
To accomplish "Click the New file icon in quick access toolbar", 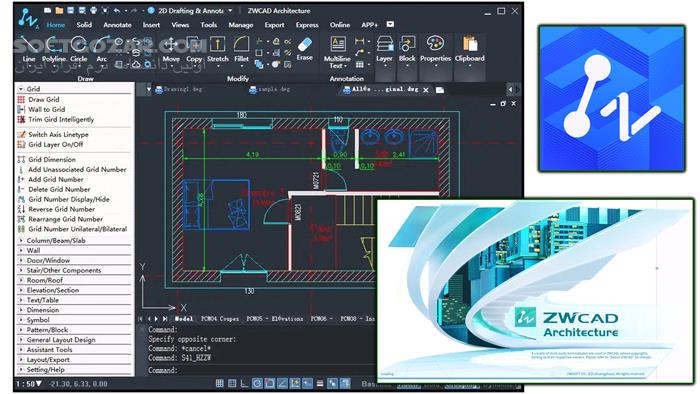I will tap(47, 10).
